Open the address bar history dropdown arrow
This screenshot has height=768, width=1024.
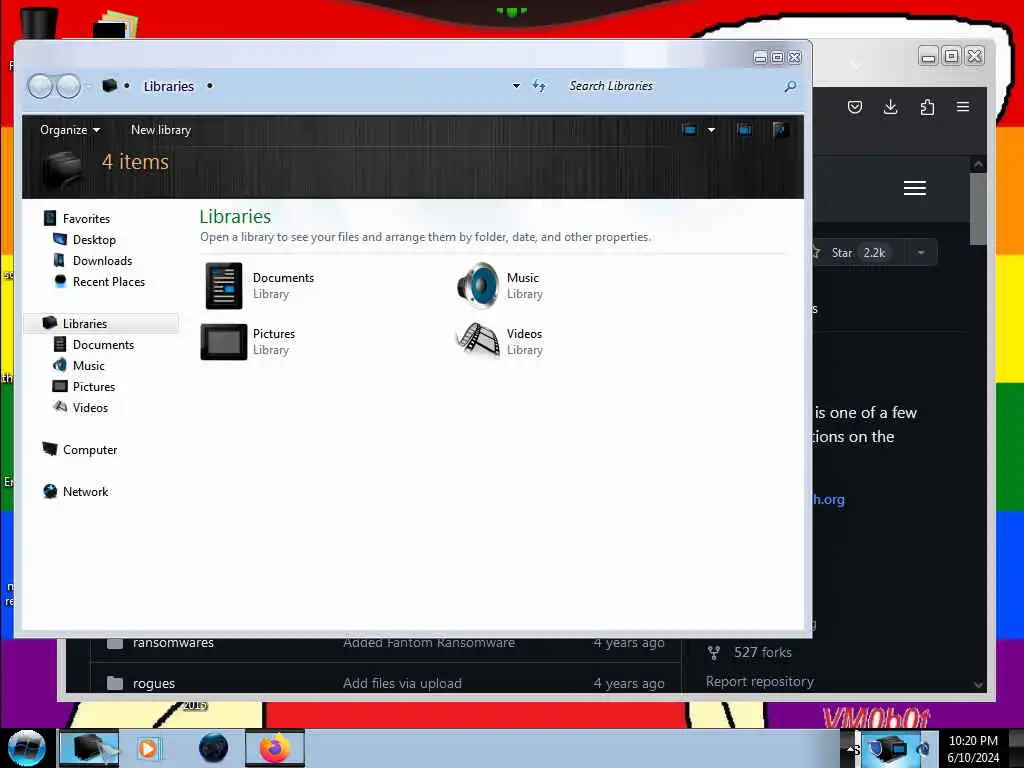pos(517,86)
